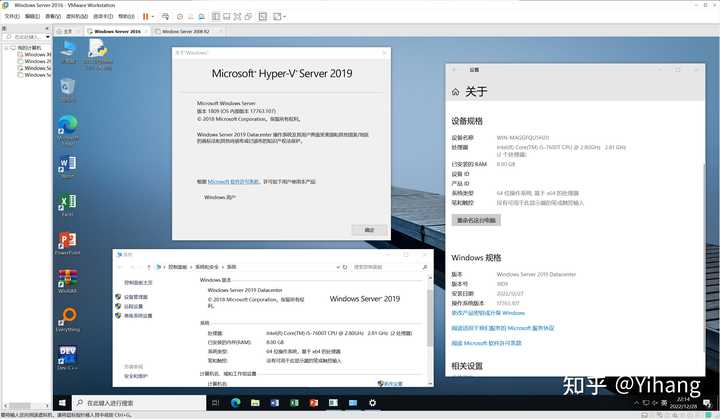Open the WinRAR desktop shortcut
This screenshot has width=720, height=419.
tap(68, 281)
